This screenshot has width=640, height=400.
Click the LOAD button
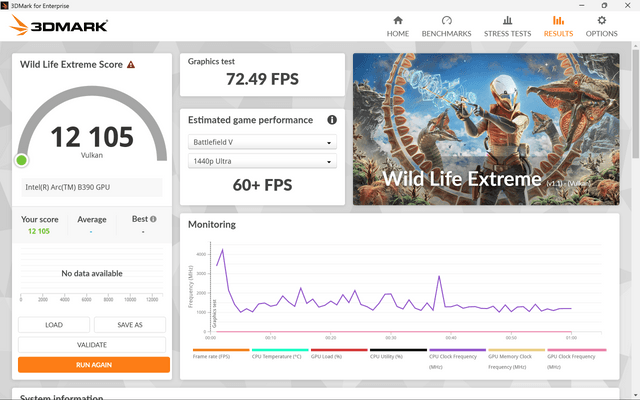[x=54, y=325]
